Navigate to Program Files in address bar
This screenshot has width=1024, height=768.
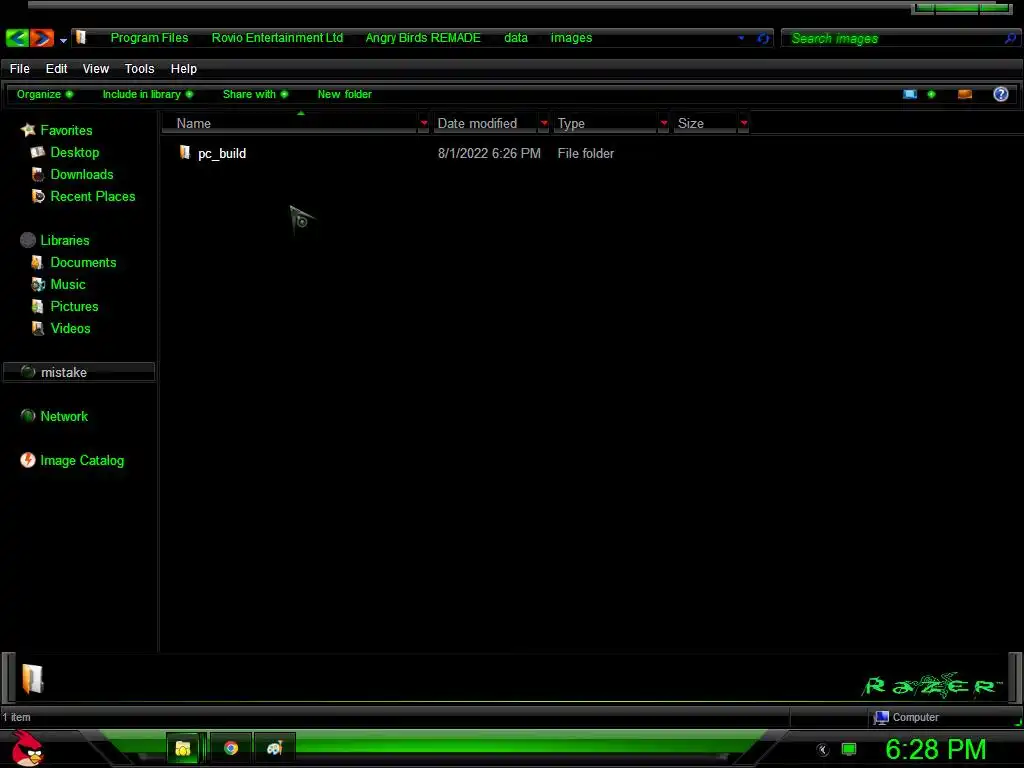pos(149,38)
